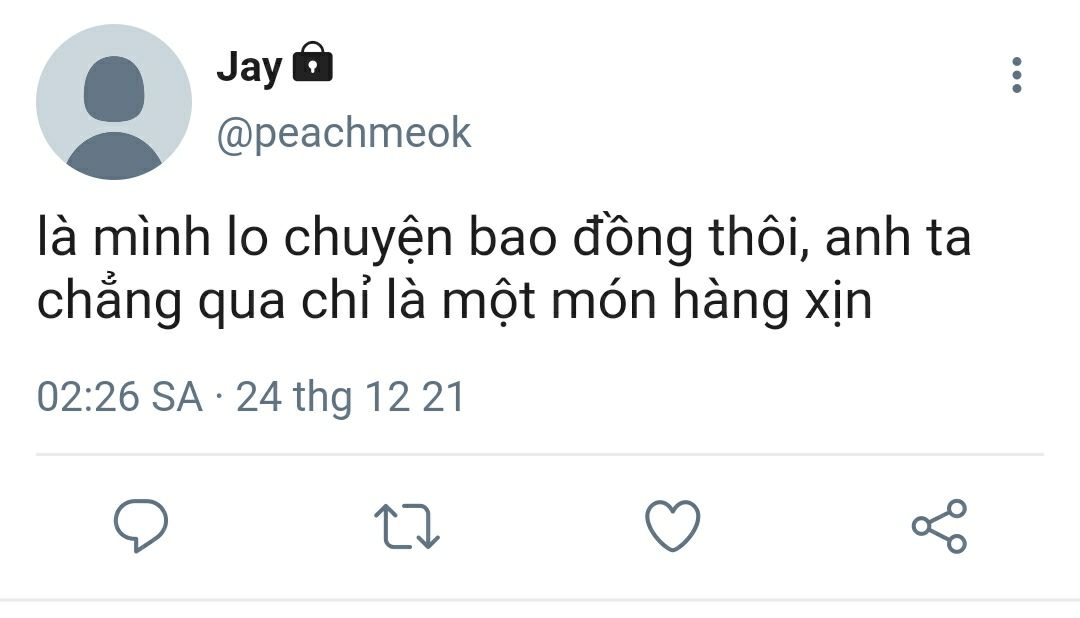This screenshot has height=618, width=1080.
Task: Click the date 24 thg 12 21
Action: [351, 397]
